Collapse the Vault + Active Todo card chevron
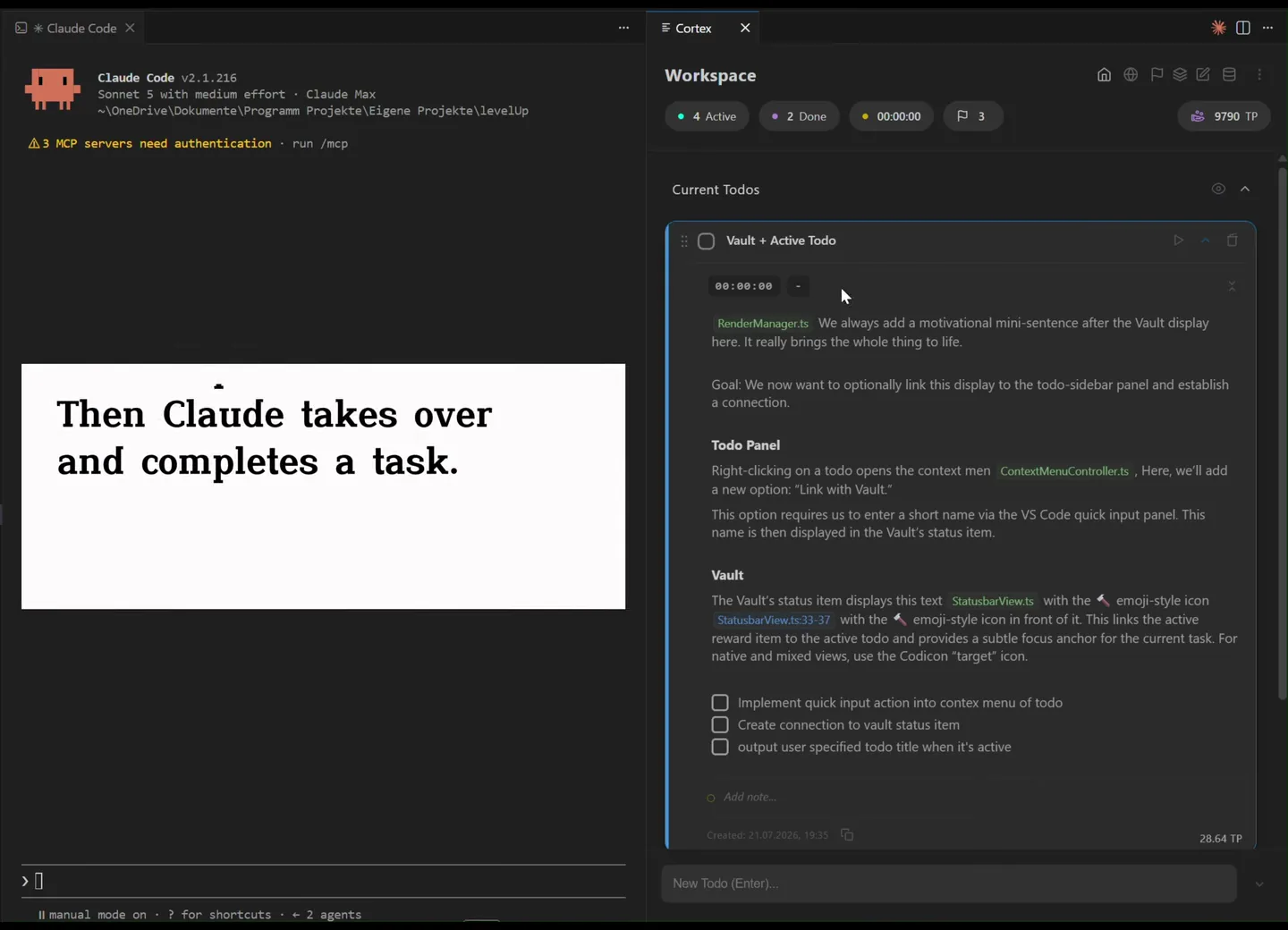Image resolution: width=1288 pixels, height=930 pixels. [1205, 241]
